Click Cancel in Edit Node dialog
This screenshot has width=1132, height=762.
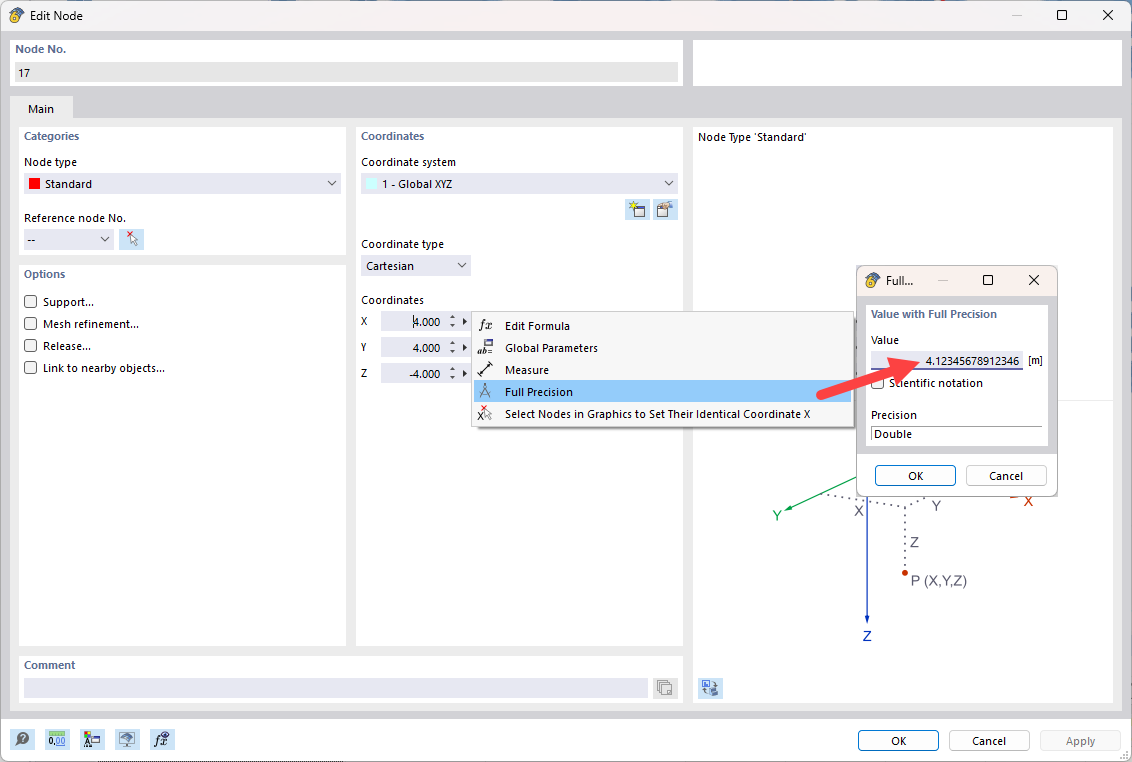989,741
